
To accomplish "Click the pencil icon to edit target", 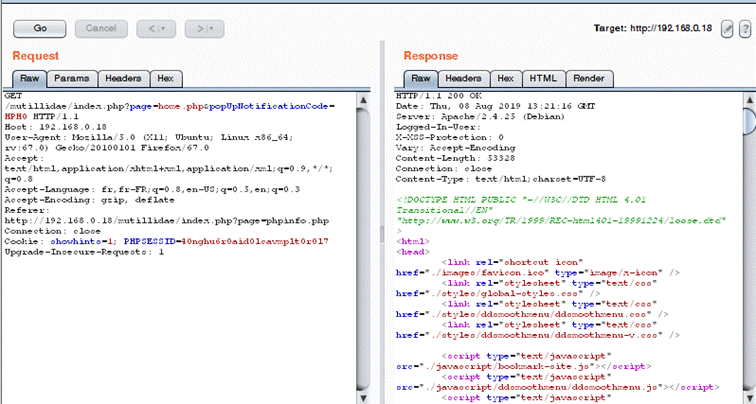I will [x=727, y=29].
